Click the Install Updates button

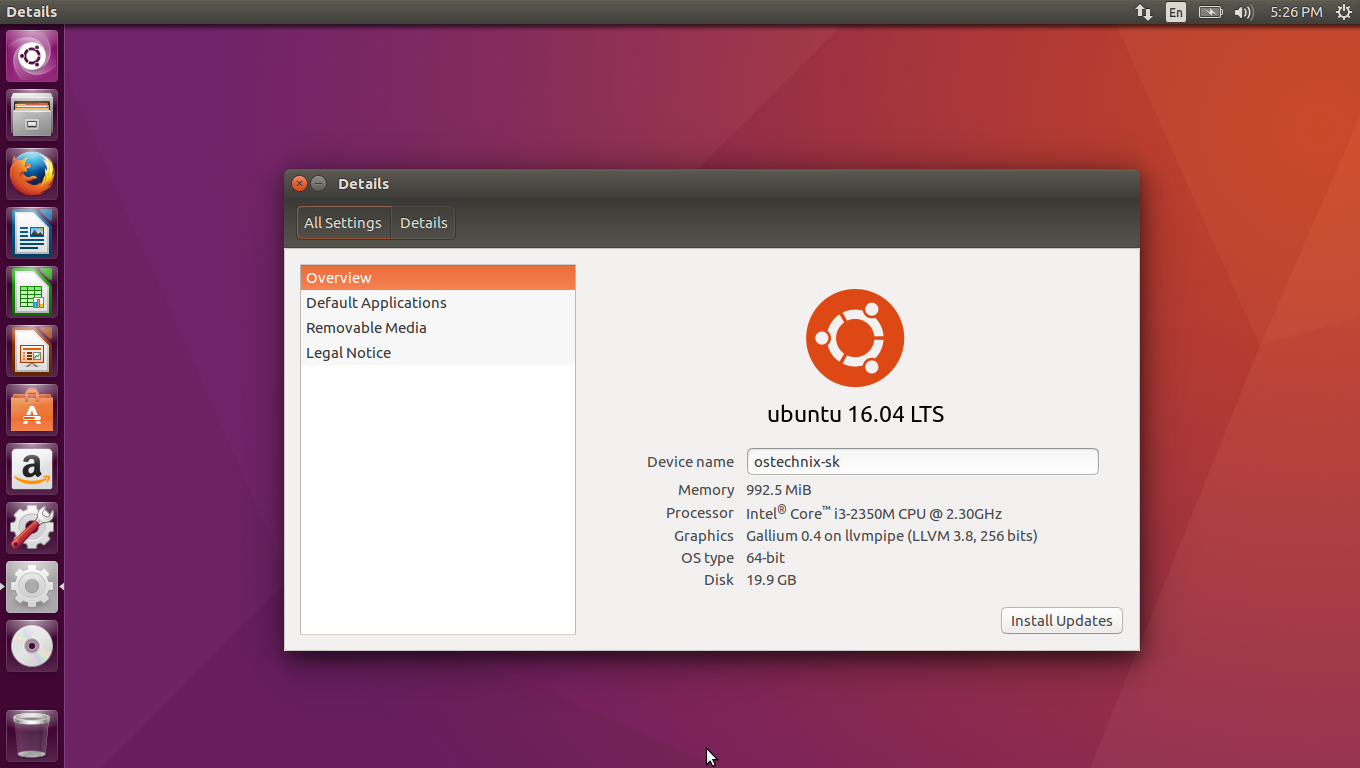click(x=1061, y=620)
